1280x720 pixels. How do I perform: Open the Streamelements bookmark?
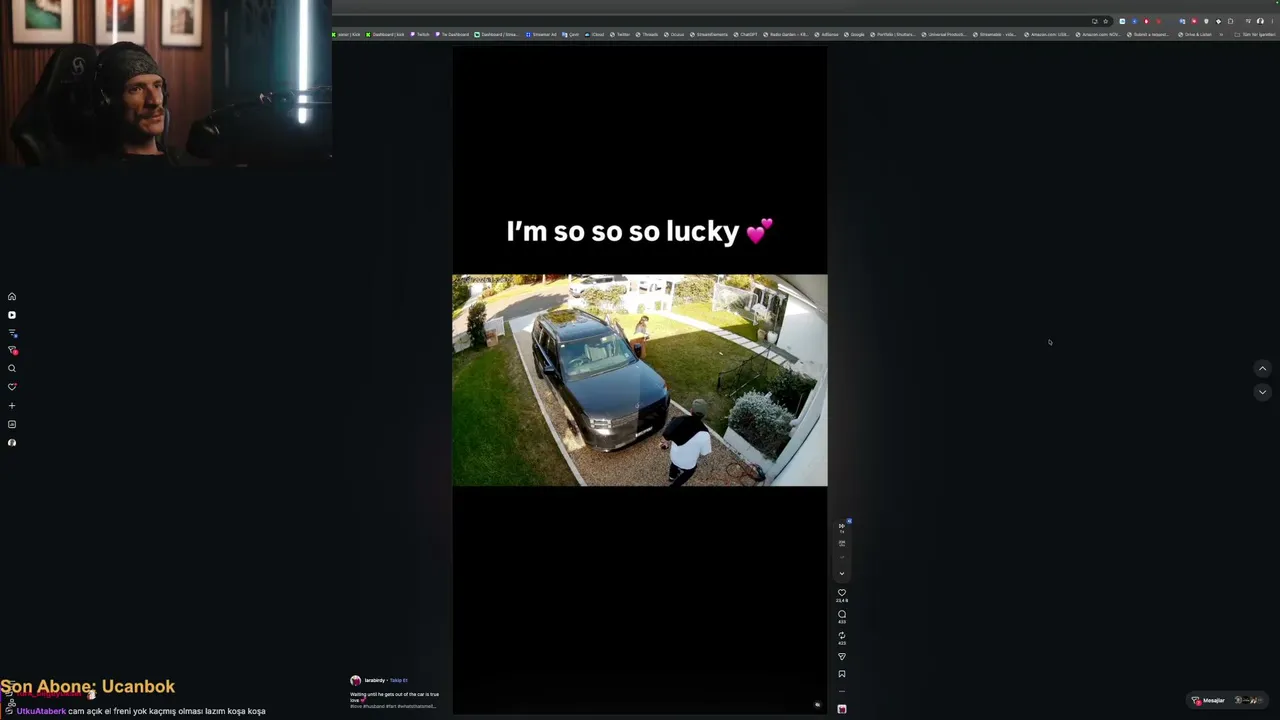(709, 34)
